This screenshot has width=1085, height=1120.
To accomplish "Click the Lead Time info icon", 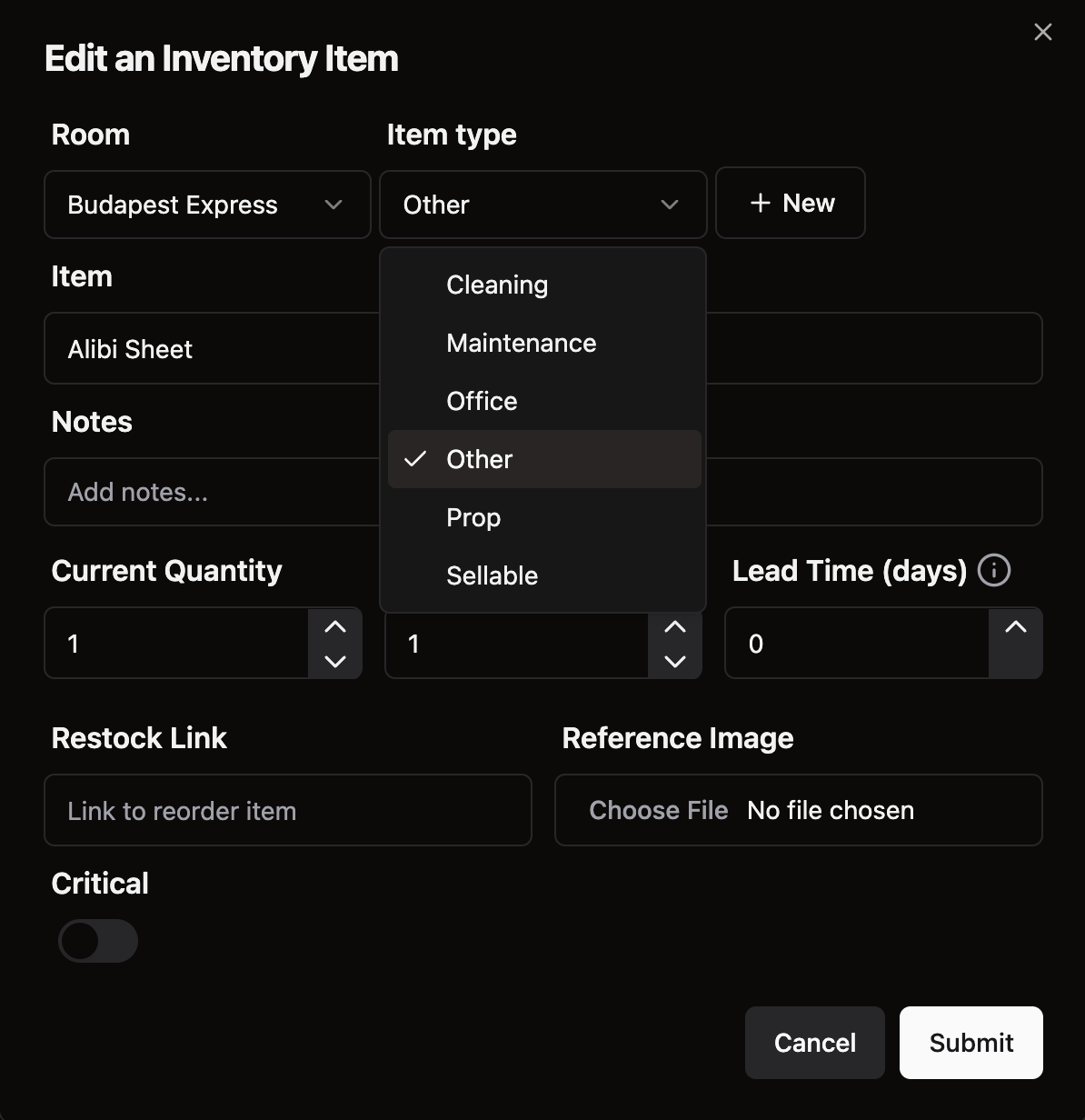I will click(993, 571).
